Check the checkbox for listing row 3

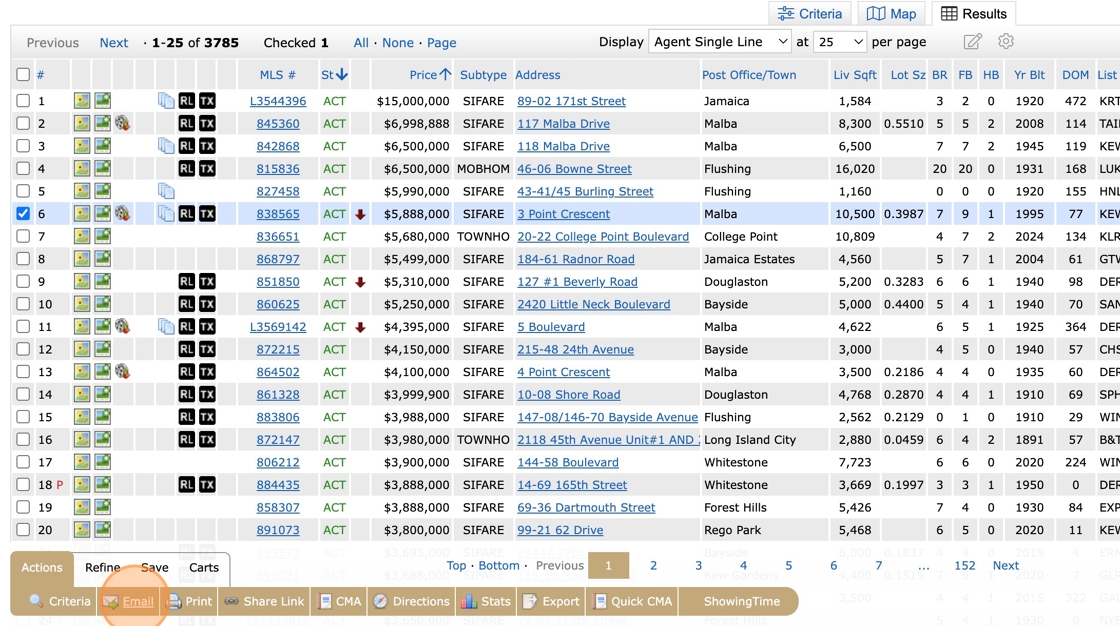click(x=22, y=146)
